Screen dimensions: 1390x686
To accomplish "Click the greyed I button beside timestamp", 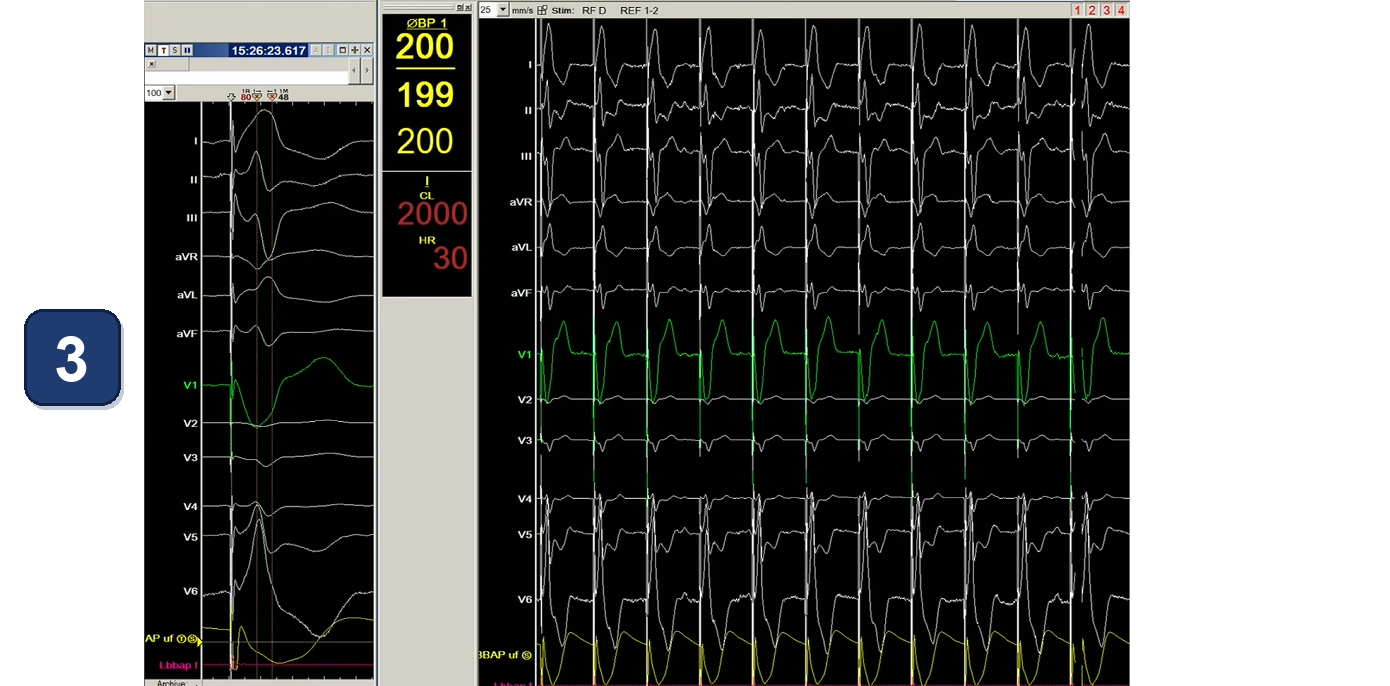I will coord(328,50).
